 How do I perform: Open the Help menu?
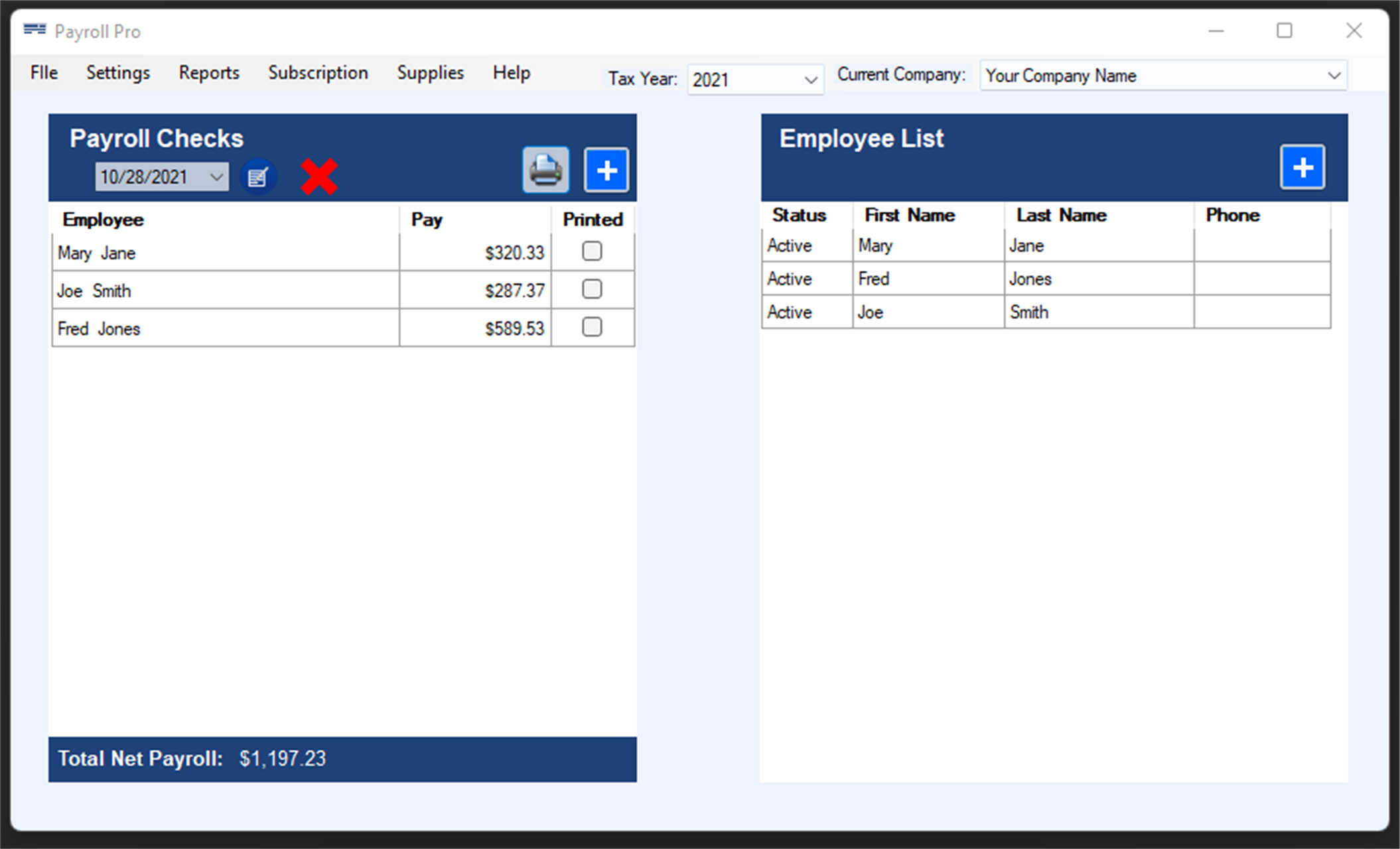(x=511, y=72)
